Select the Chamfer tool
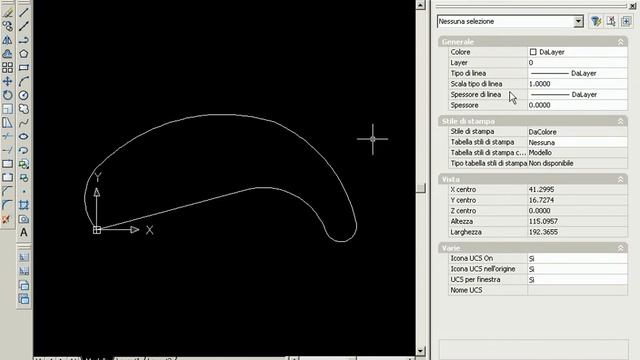The height and width of the screenshot is (360, 640). click(7, 191)
